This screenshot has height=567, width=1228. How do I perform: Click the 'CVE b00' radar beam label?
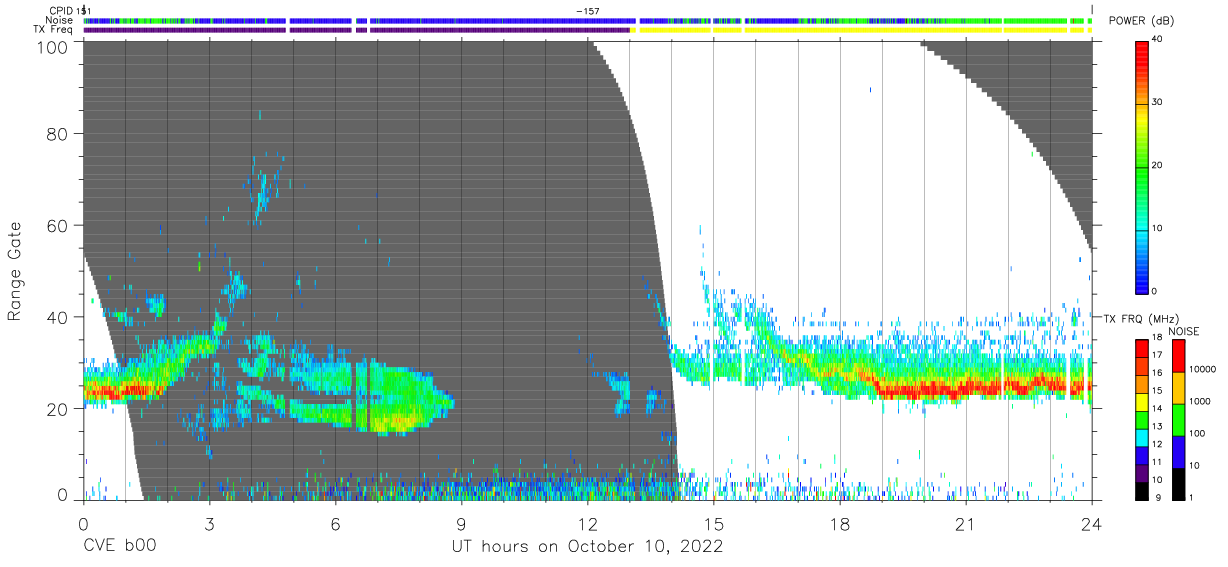pos(119,547)
